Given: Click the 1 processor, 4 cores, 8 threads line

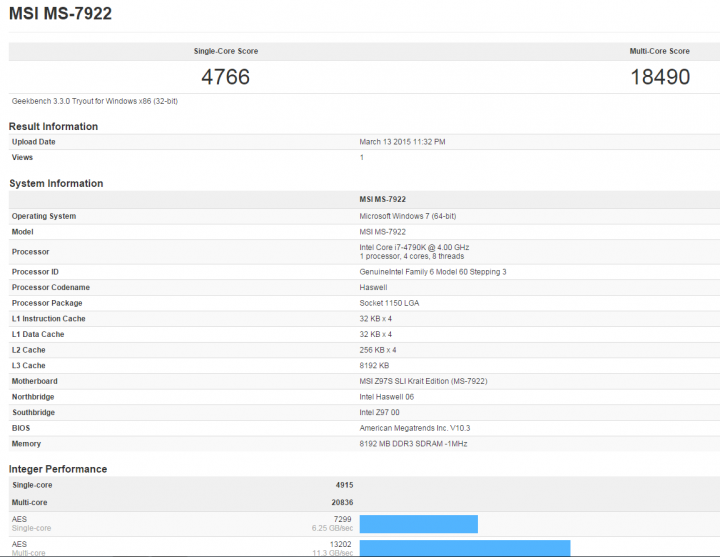Looking at the screenshot, I should 411,256.
